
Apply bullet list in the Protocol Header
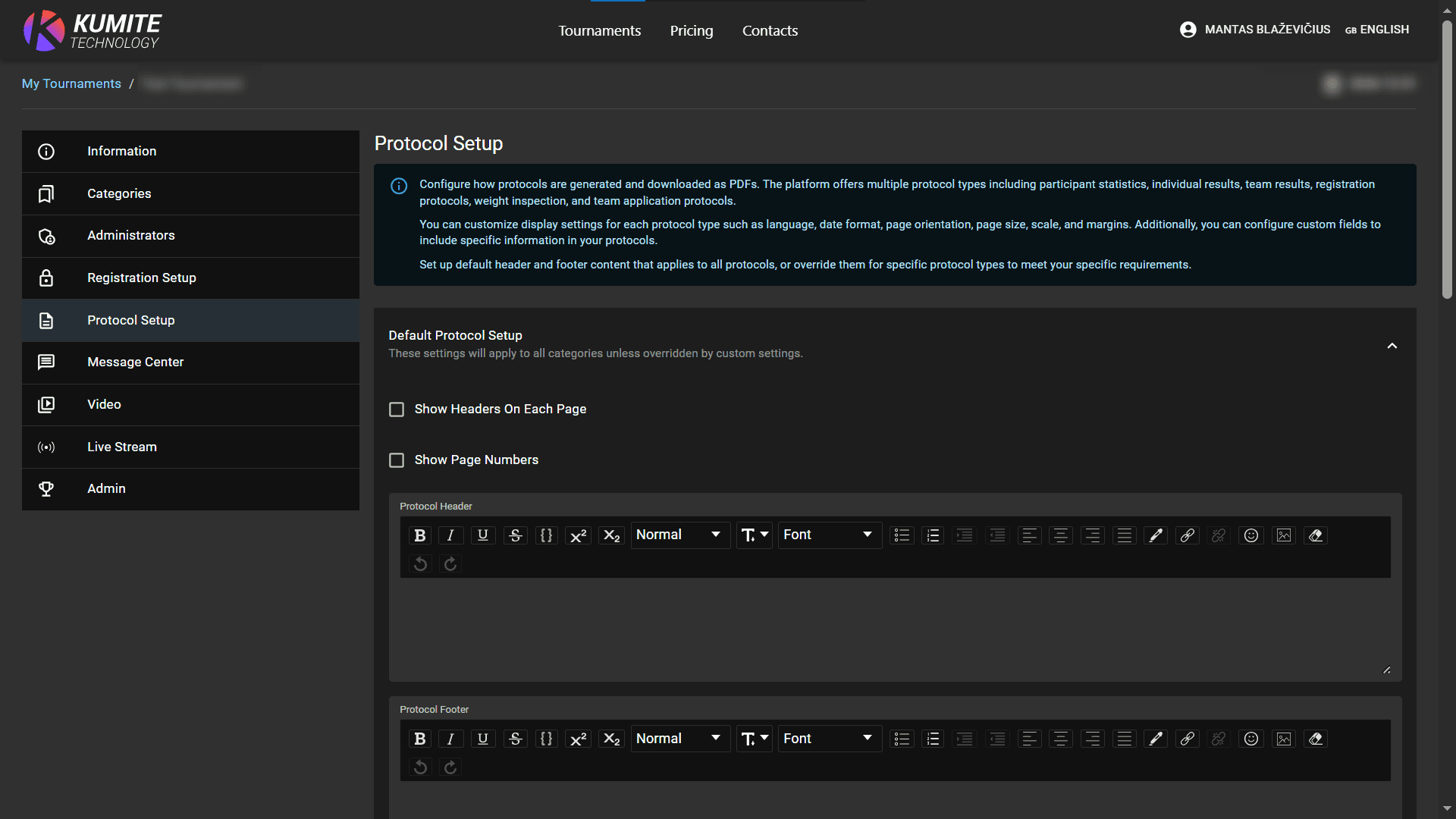(901, 535)
